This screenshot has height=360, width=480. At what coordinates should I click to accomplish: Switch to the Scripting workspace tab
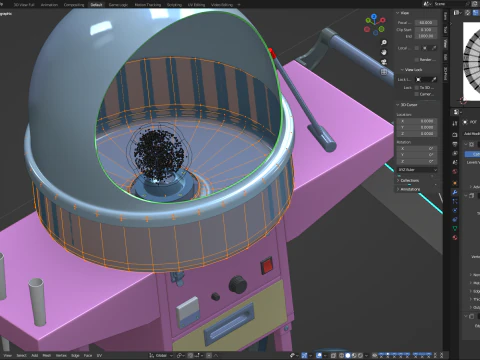pyautogui.click(x=174, y=5)
